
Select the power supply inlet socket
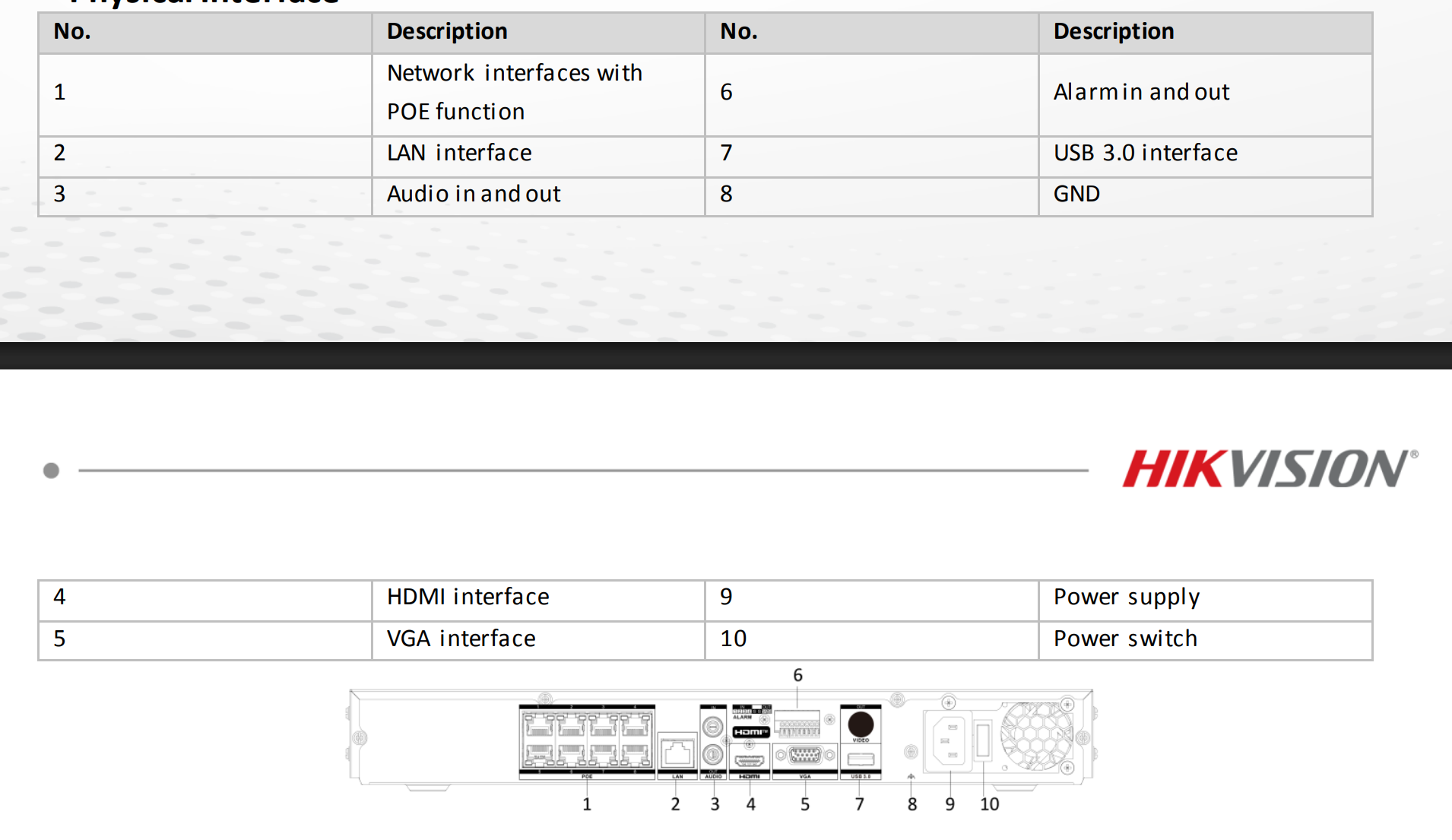coord(949,740)
